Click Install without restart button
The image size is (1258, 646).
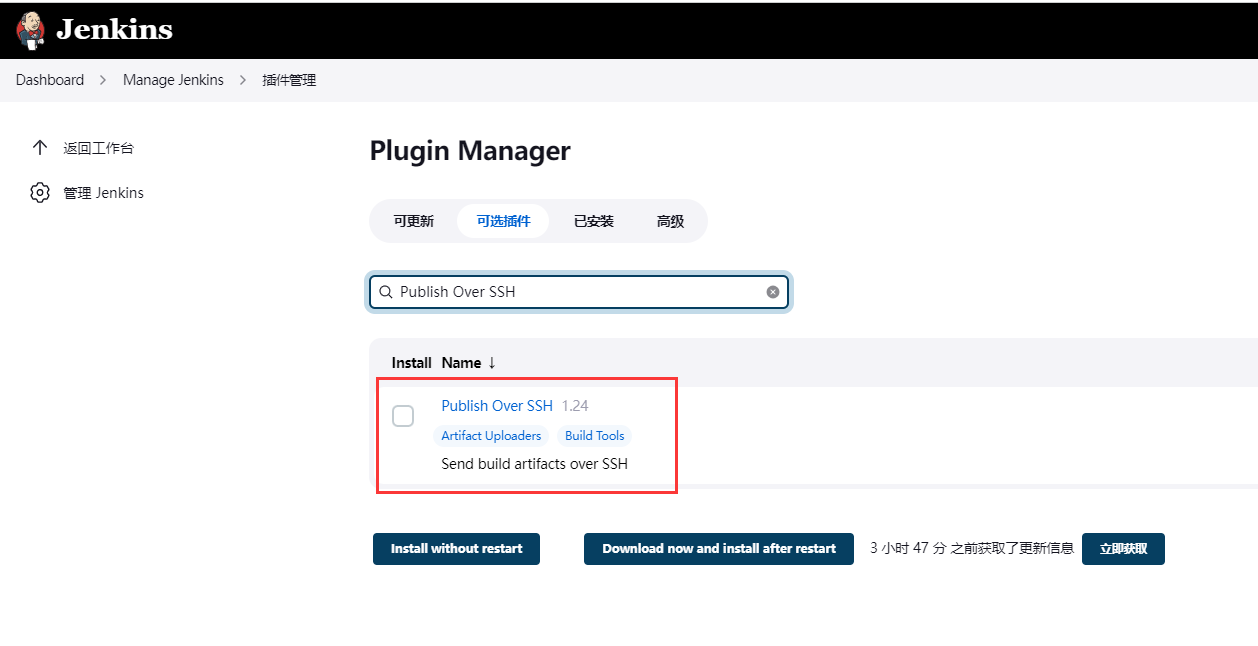456,549
